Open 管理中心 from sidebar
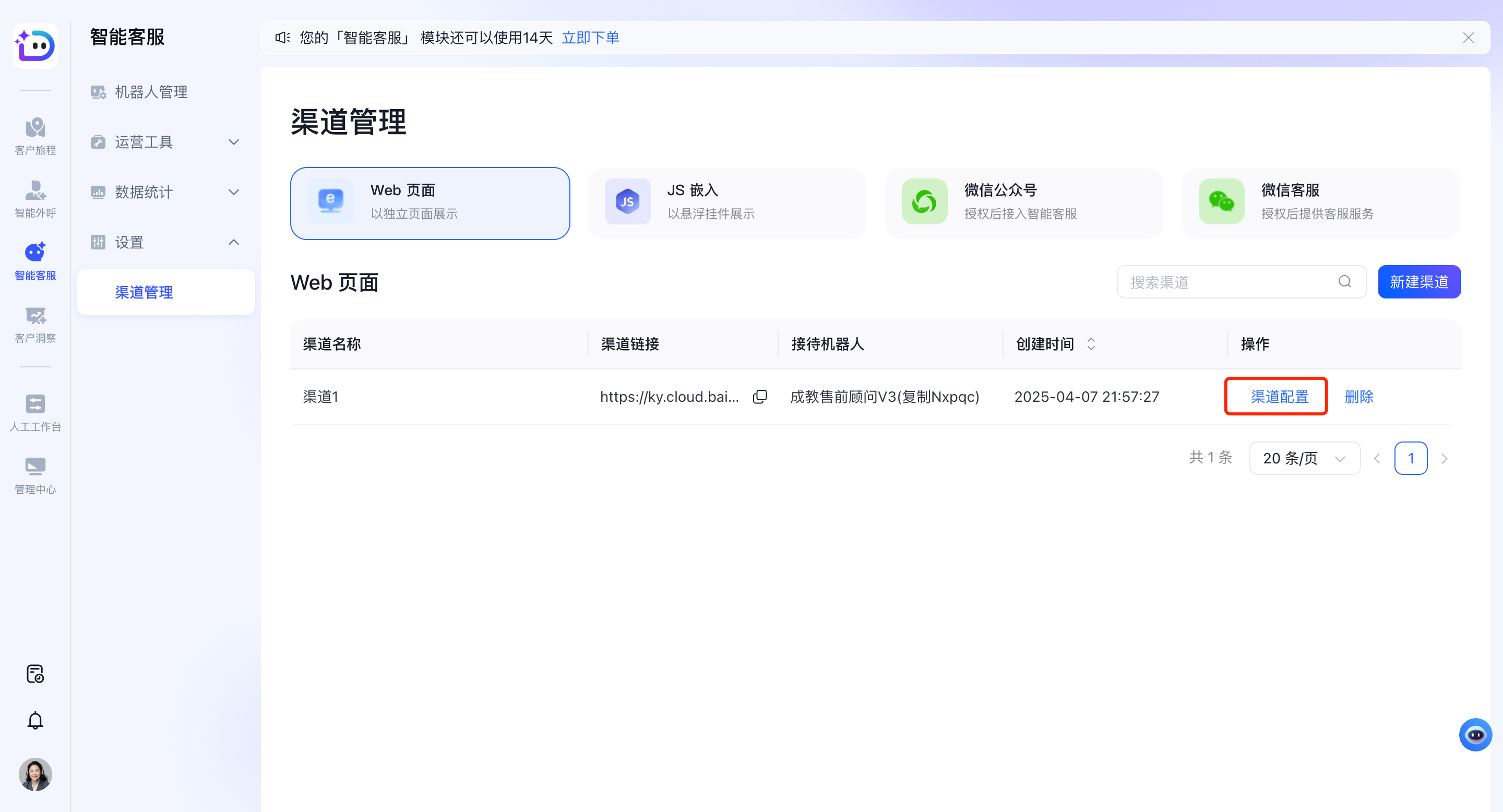 (x=35, y=474)
